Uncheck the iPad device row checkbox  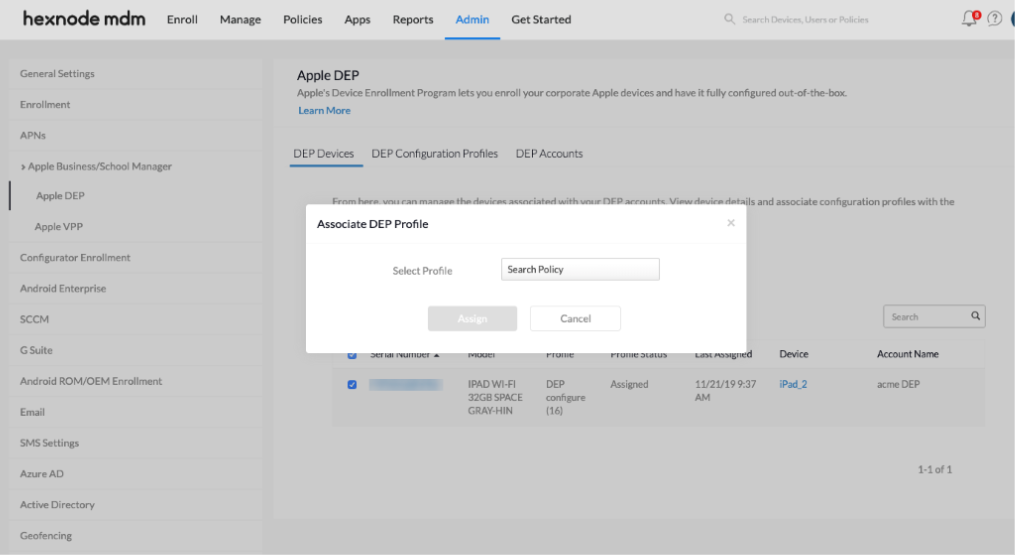352,384
